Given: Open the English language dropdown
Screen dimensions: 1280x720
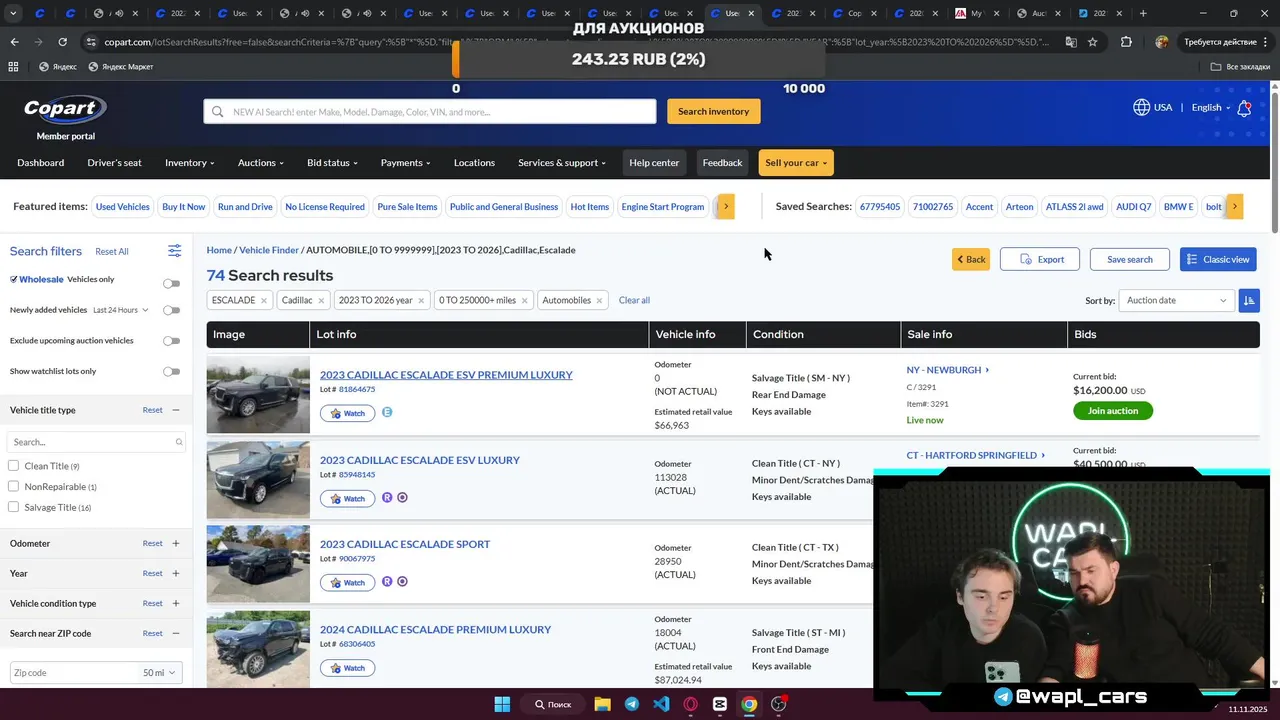Looking at the screenshot, I should click(x=1210, y=107).
